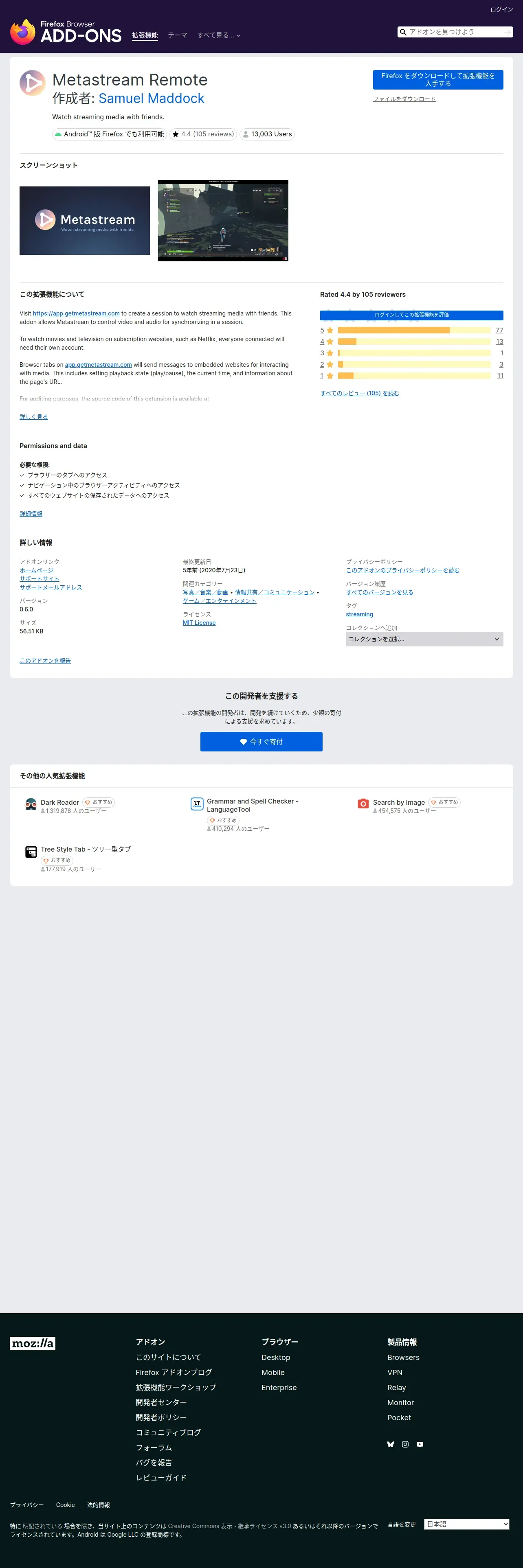Click the Firefox Add-ons logo
Image resolution: width=523 pixels, height=1568 pixels.
point(66,32)
